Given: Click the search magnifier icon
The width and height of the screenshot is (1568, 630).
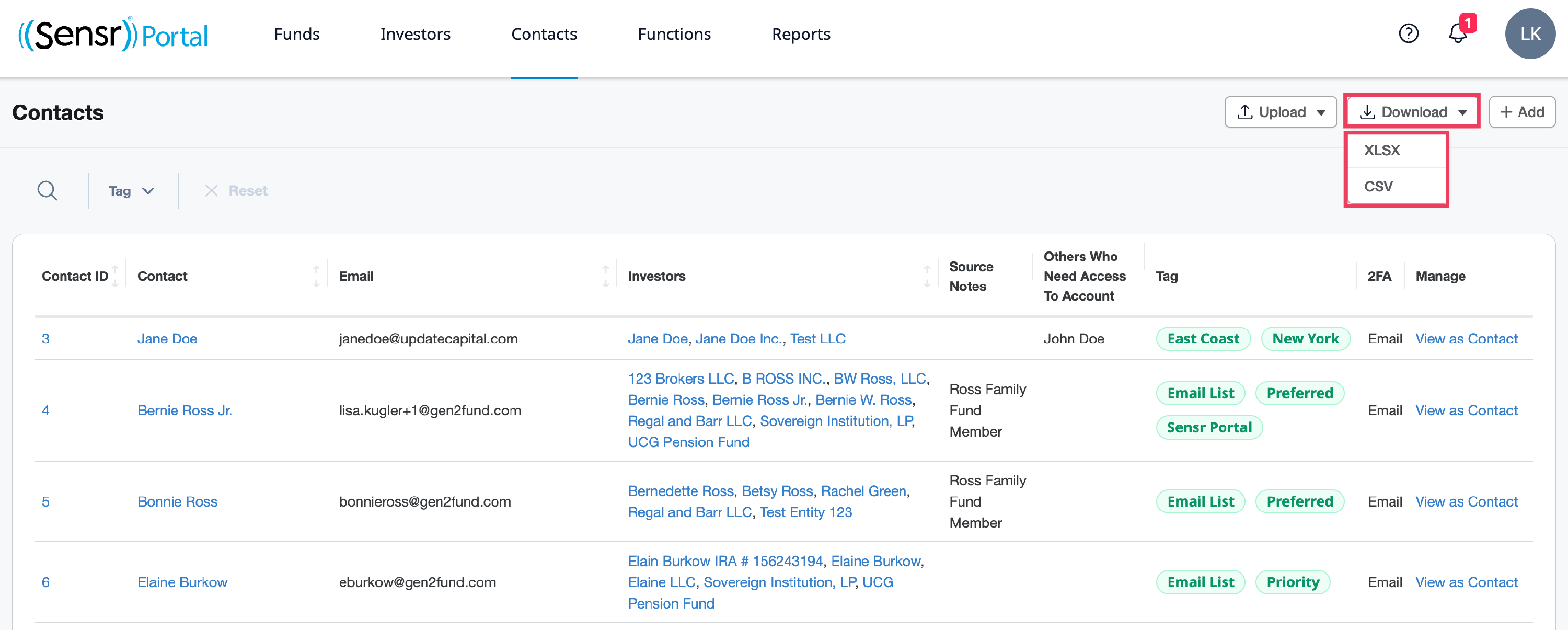Looking at the screenshot, I should tap(48, 190).
